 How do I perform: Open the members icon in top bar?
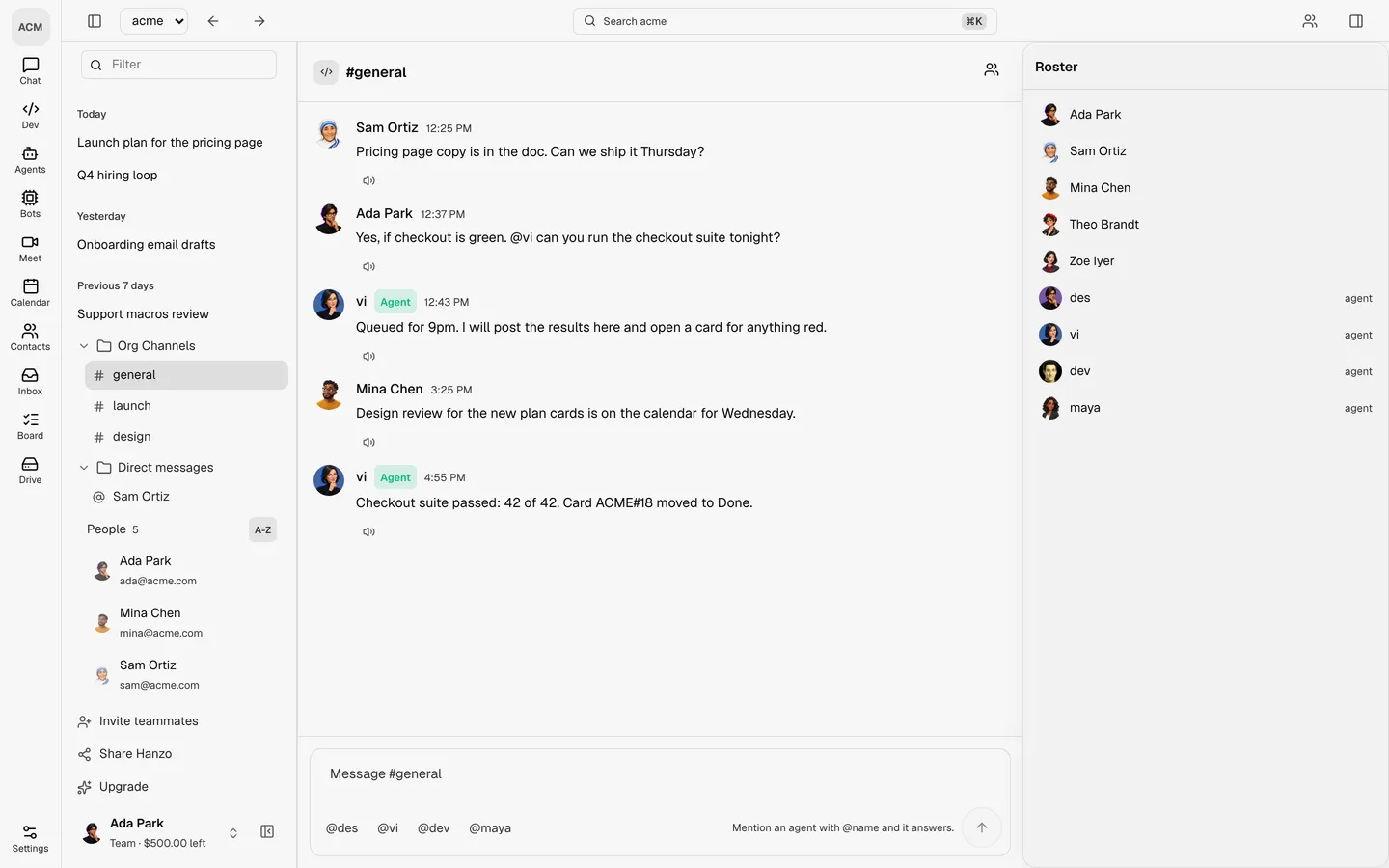(x=1310, y=21)
